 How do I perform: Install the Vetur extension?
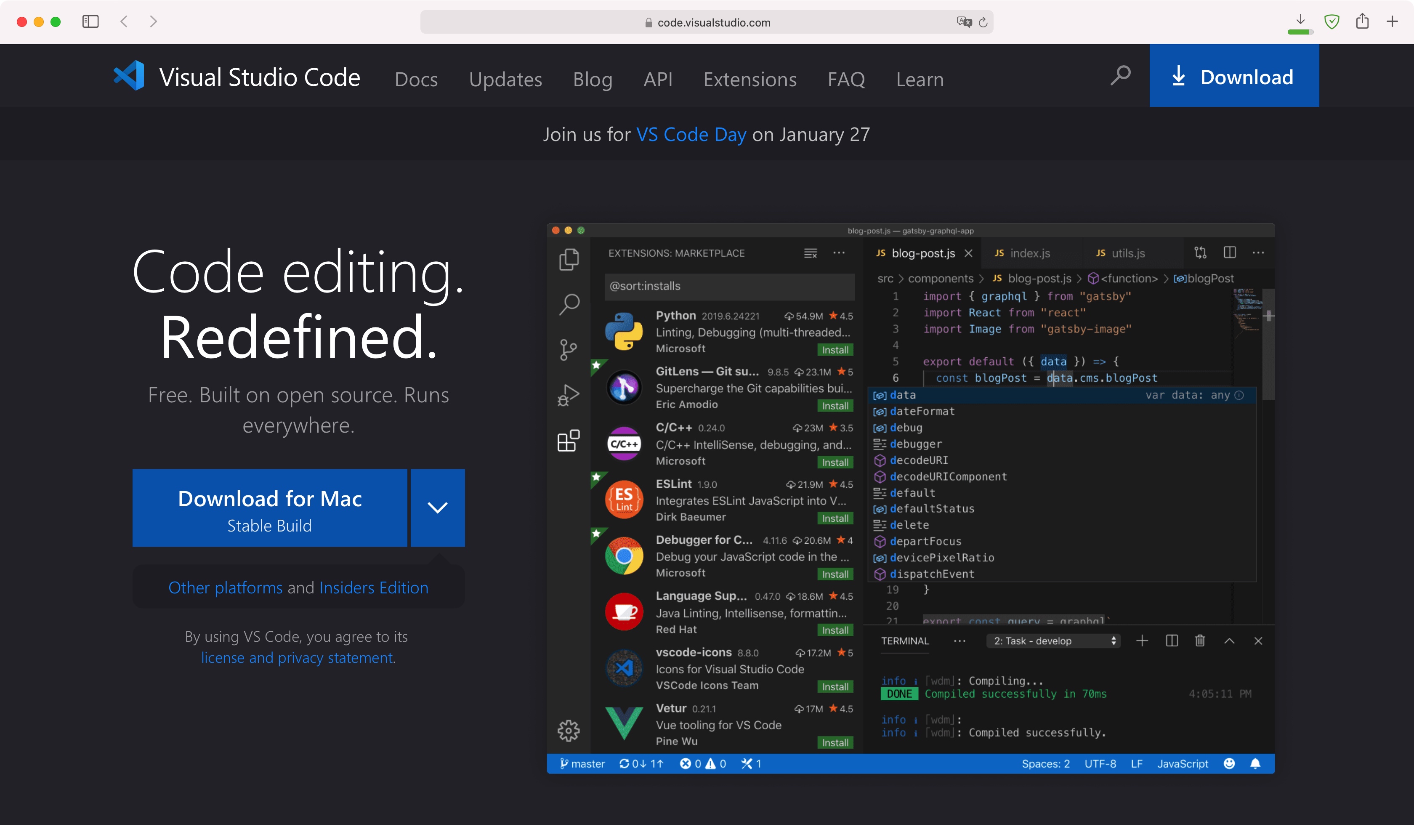click(835, 742)
